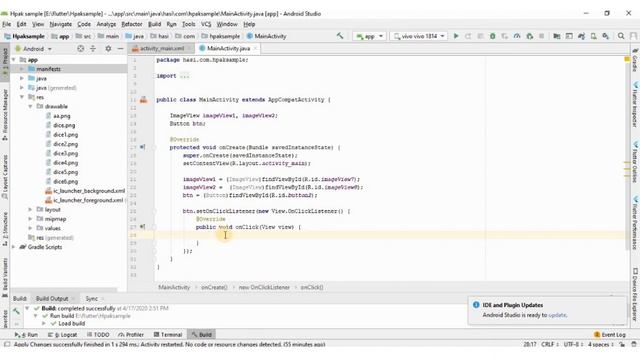Run the app with the green play icon
This screenshot has height=360, width=640.
456,36
